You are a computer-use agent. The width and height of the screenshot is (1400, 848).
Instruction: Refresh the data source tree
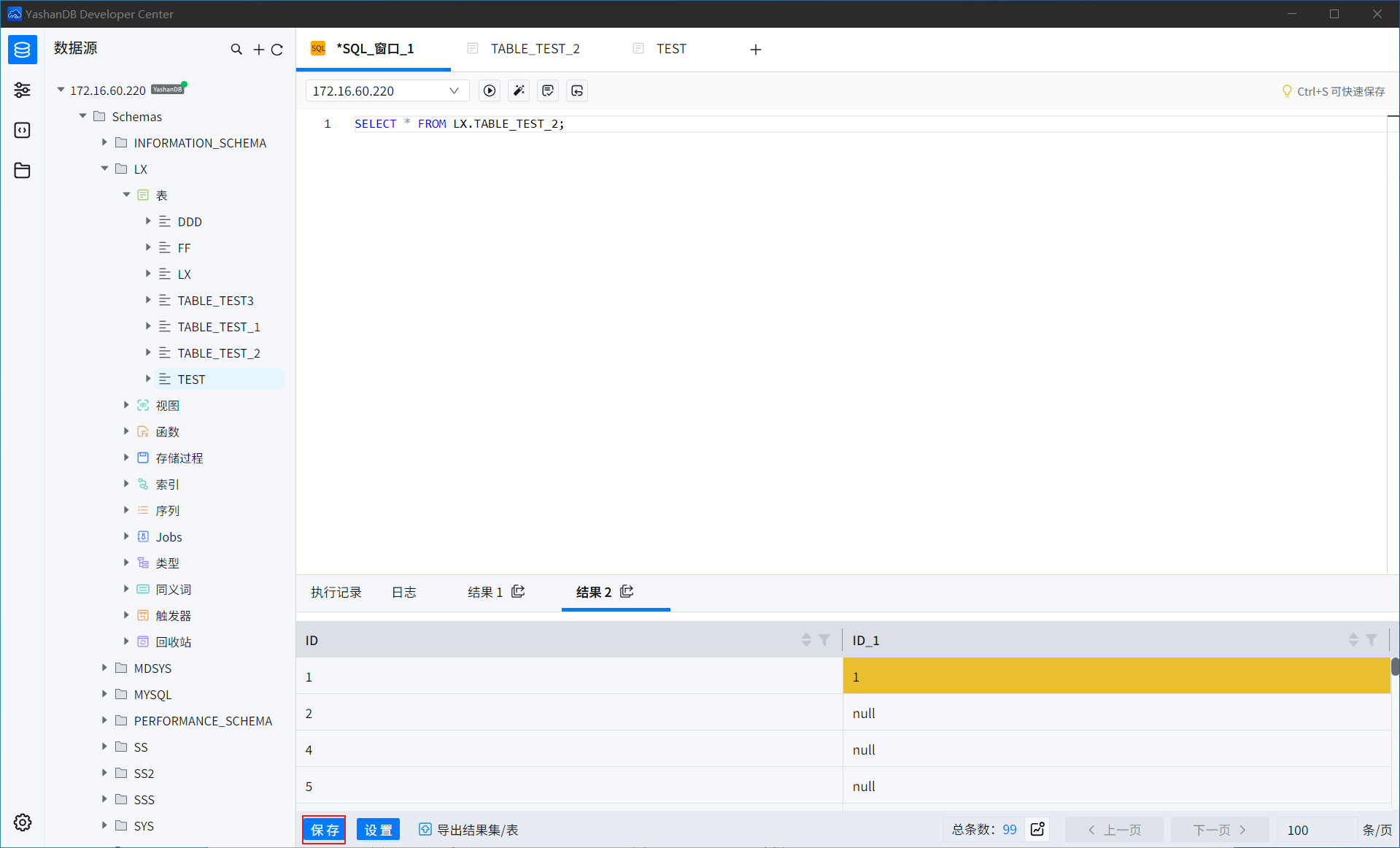tap(277, 49)
